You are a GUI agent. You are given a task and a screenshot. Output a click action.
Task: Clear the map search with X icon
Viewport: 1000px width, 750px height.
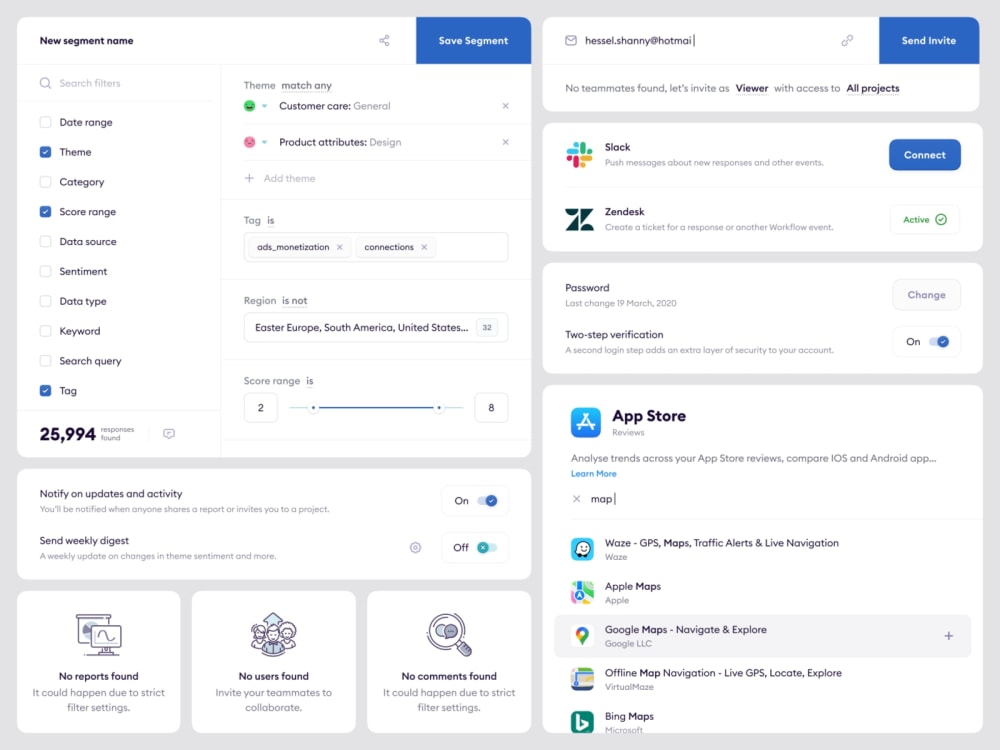pos(577,499)
